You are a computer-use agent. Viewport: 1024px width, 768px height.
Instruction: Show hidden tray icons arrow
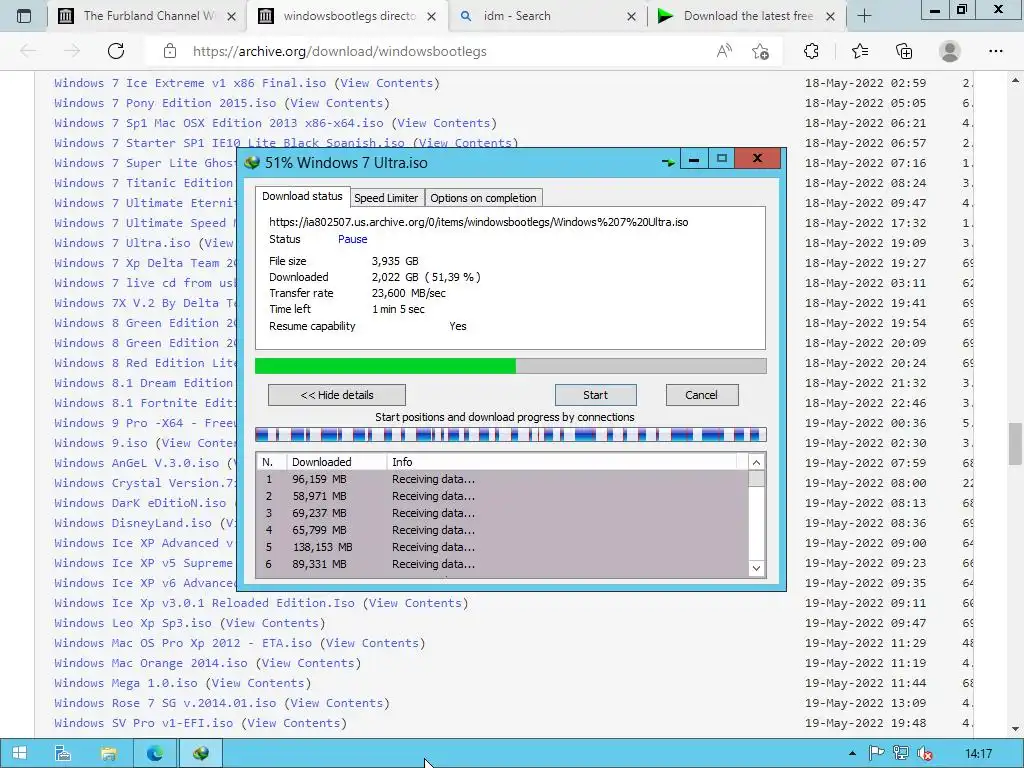point(852,754)
